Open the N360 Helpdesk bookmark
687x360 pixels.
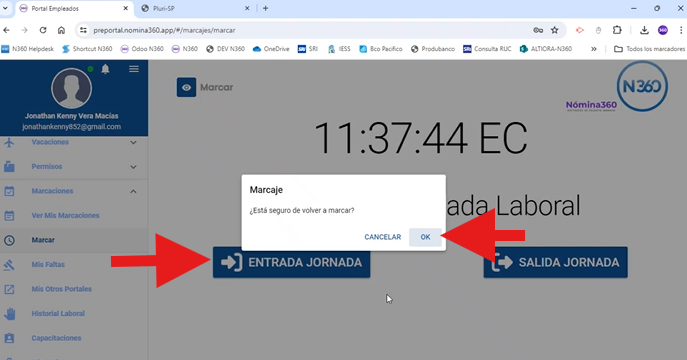28,49
